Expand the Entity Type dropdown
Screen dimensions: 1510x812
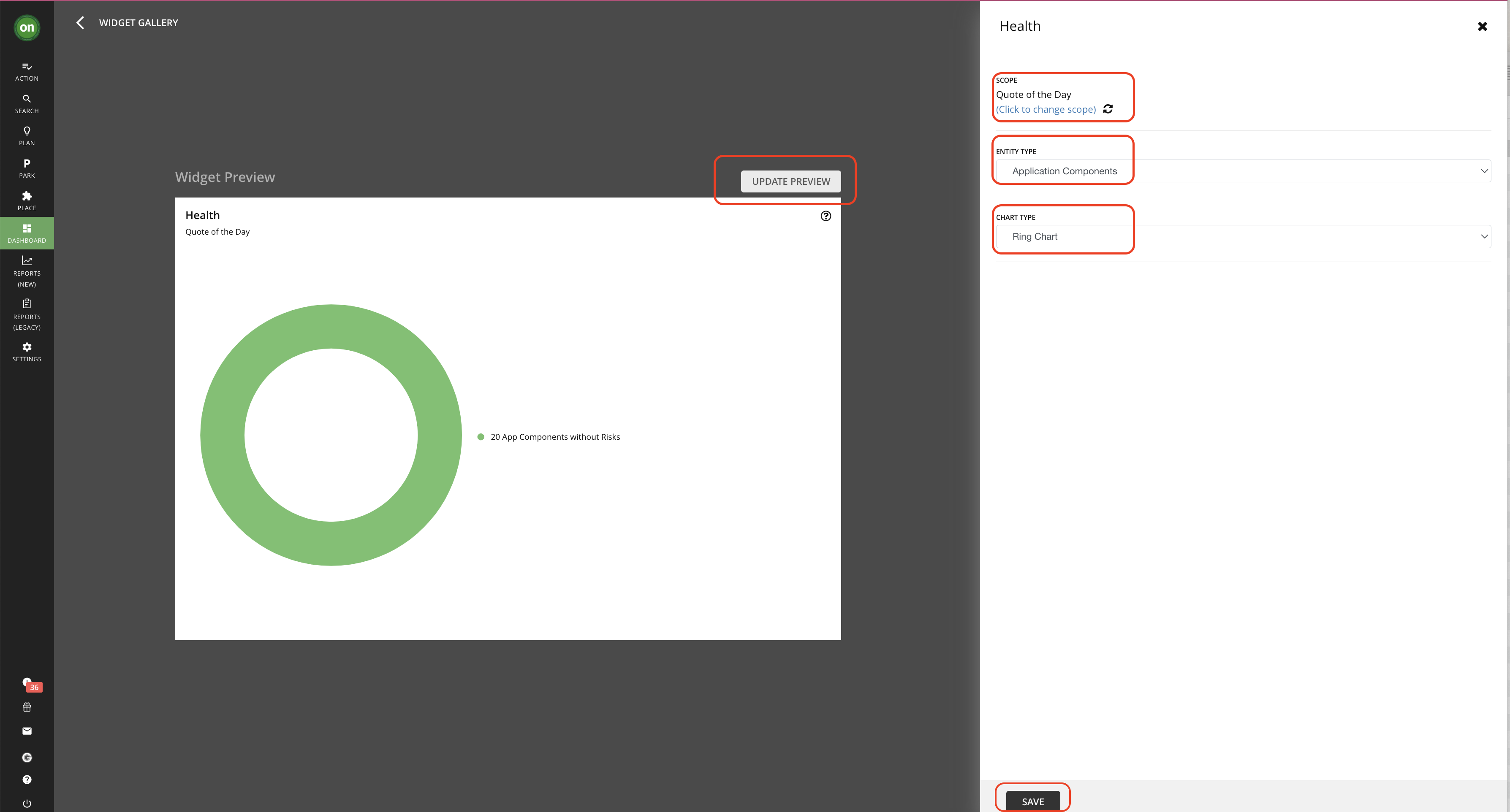[1243, 171]
